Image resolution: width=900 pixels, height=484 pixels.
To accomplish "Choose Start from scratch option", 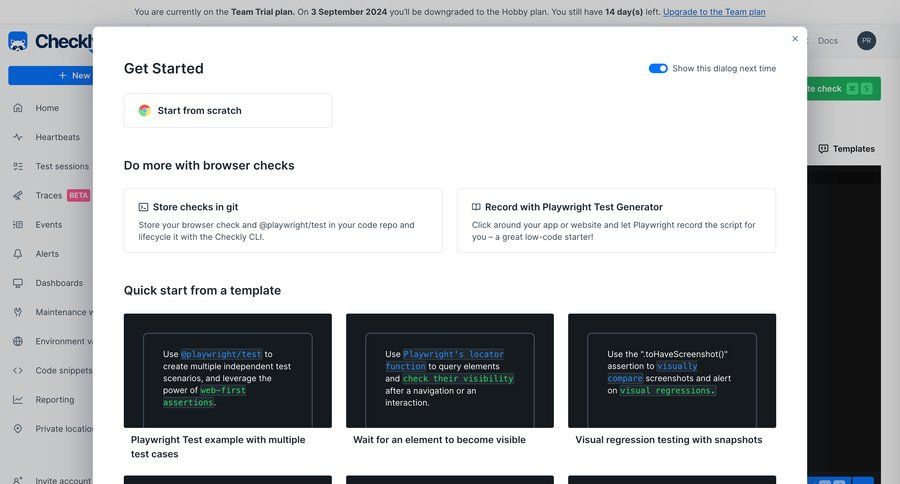I will 228,110.
